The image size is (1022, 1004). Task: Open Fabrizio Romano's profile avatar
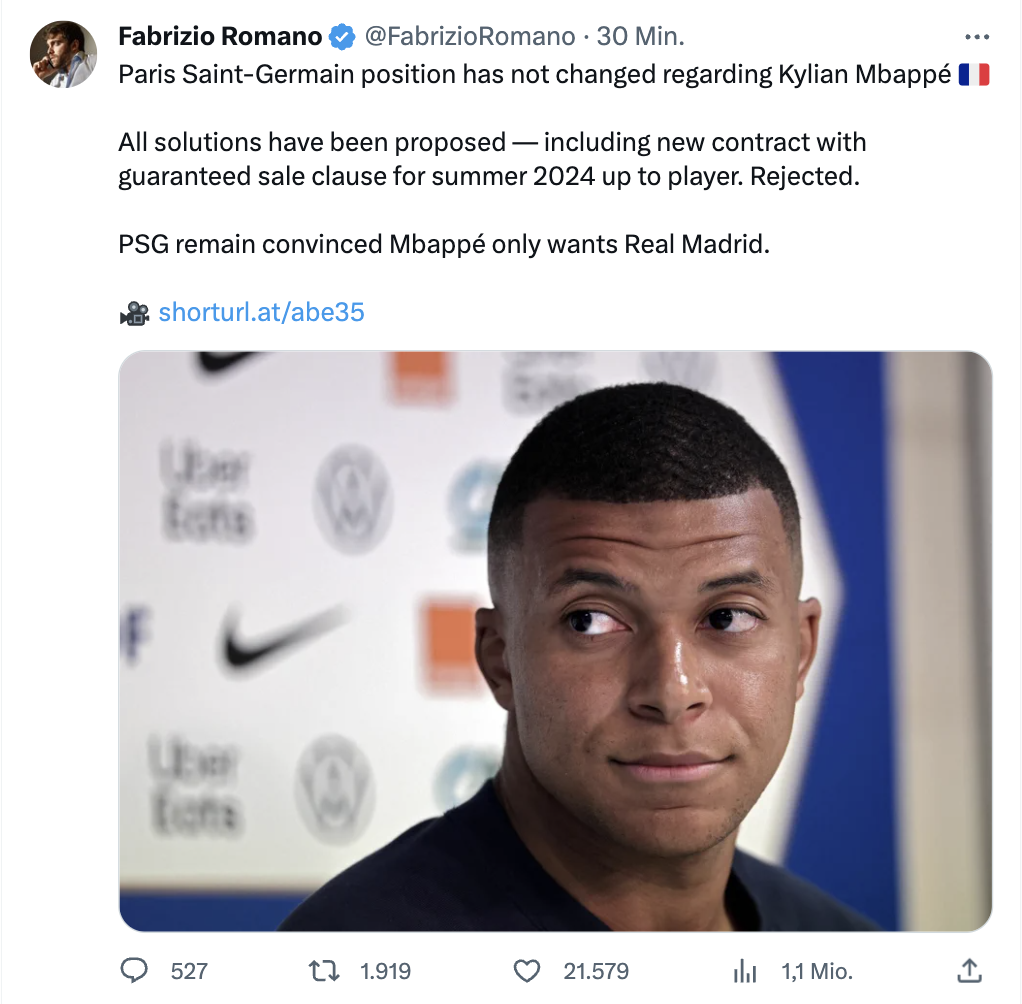(x=63, y=54)
